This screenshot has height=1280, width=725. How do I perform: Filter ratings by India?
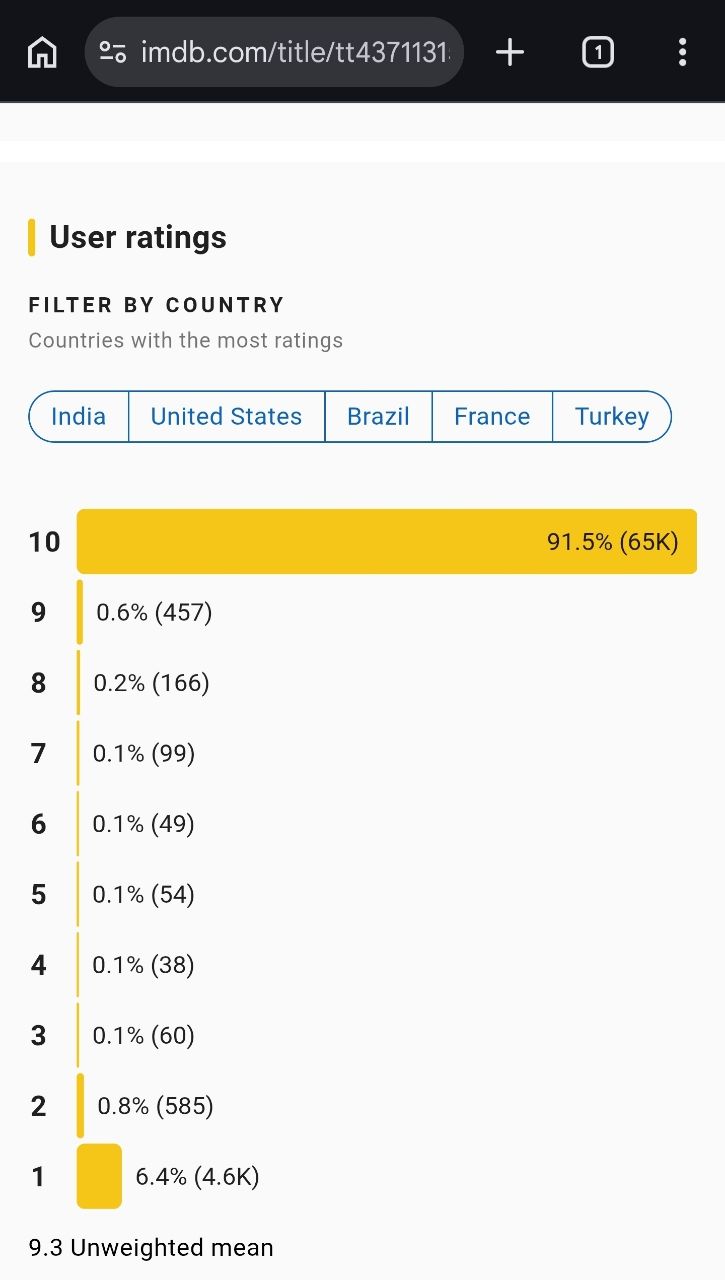[x=79, y=416]
